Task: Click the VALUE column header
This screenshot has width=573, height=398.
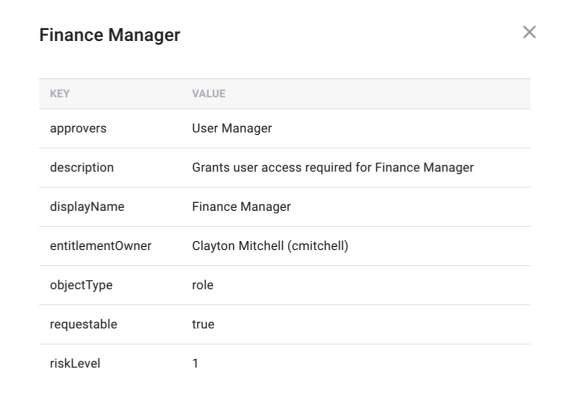Action: tap(209, 94)
